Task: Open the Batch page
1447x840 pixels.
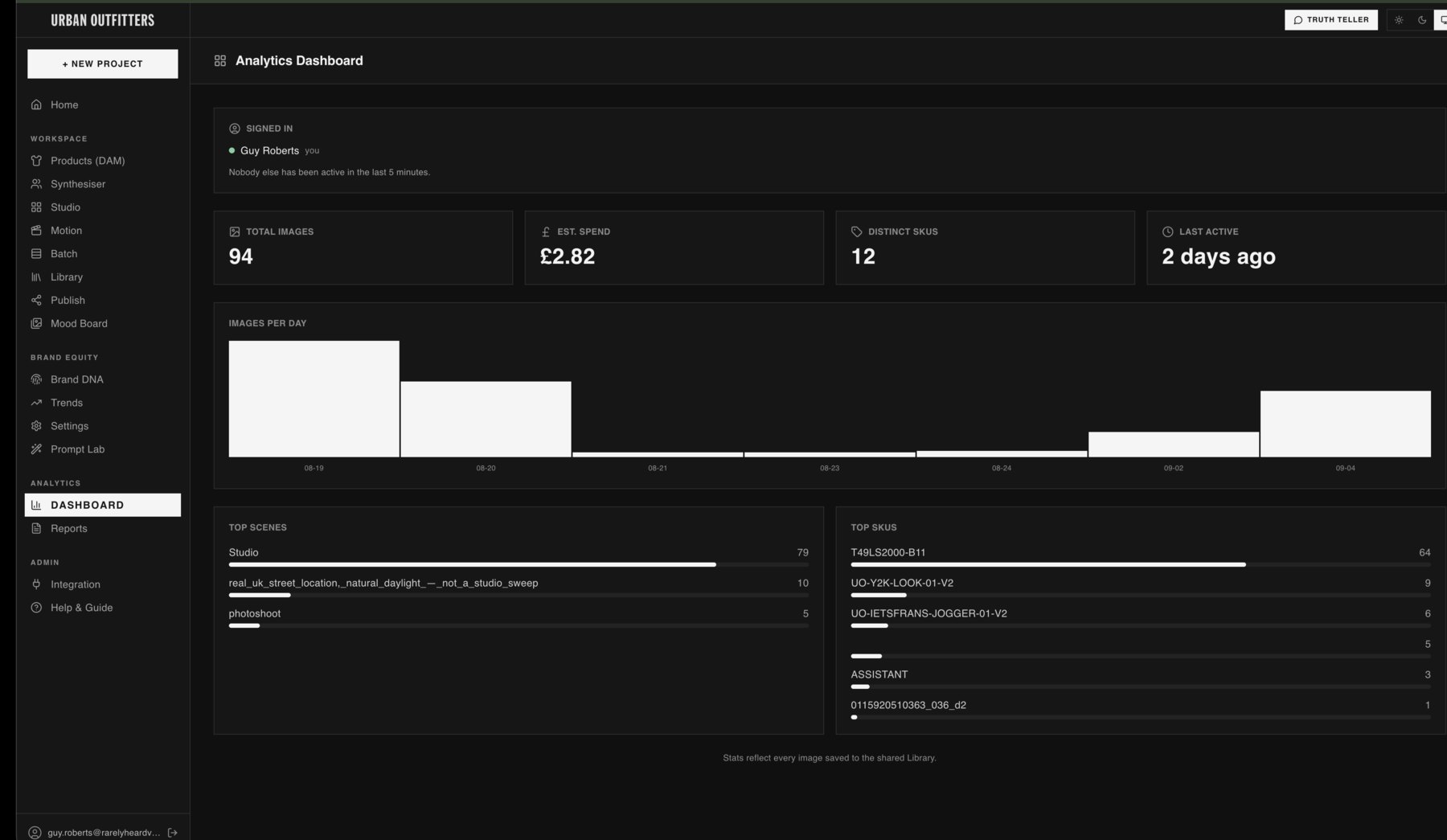Action: point(103,254)
